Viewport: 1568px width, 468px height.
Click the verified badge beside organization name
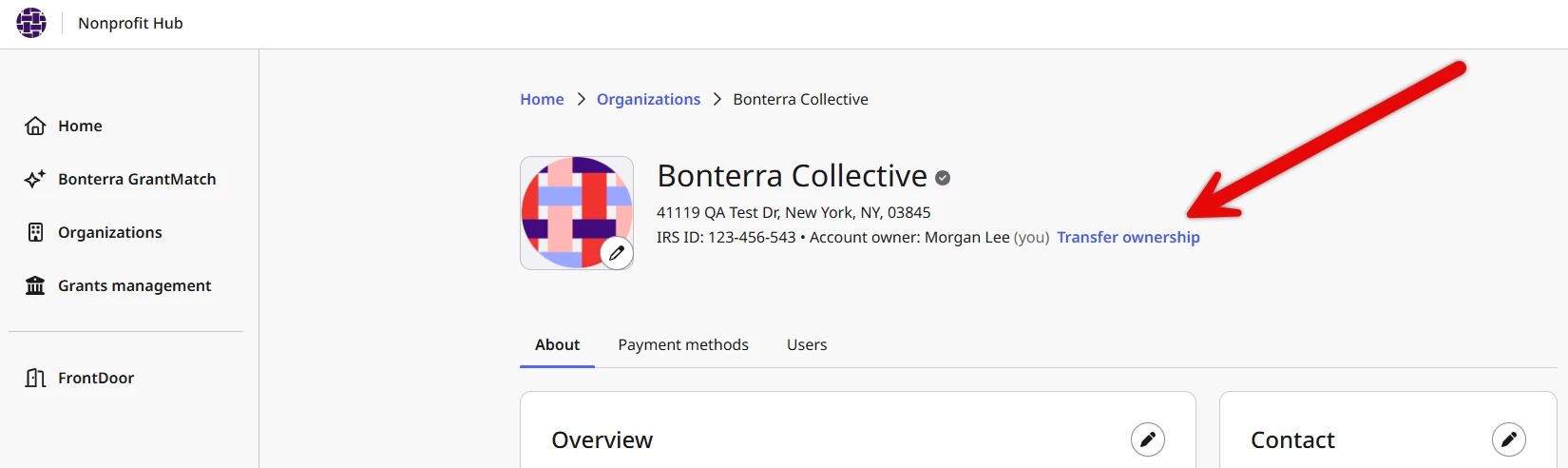(943, 177)
